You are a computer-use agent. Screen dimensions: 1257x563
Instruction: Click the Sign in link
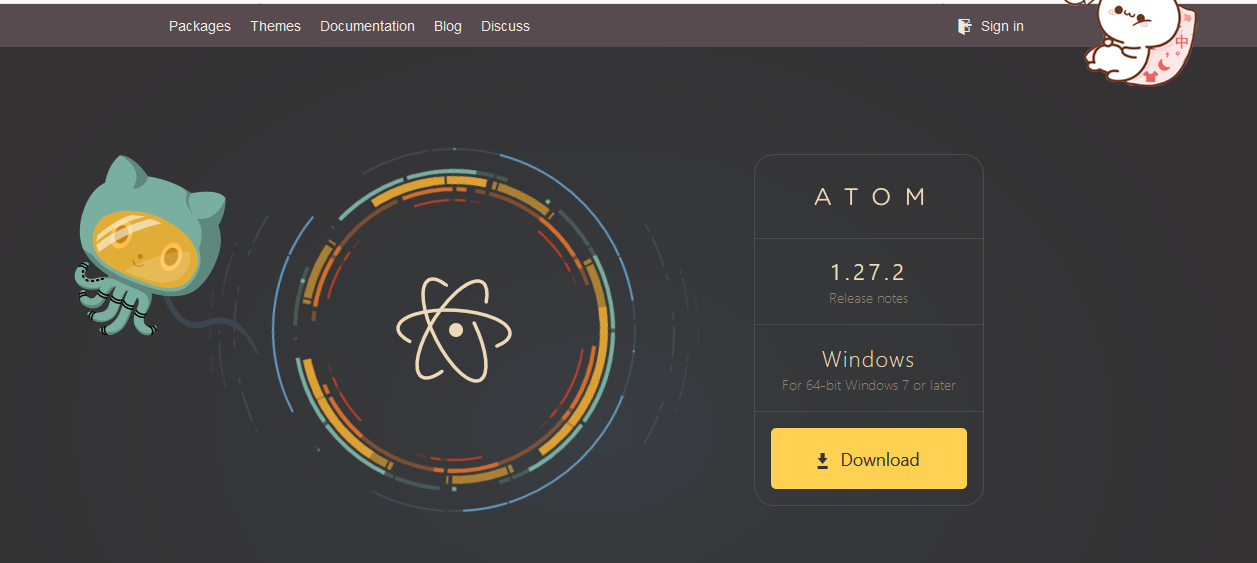tap(1002, 26)
